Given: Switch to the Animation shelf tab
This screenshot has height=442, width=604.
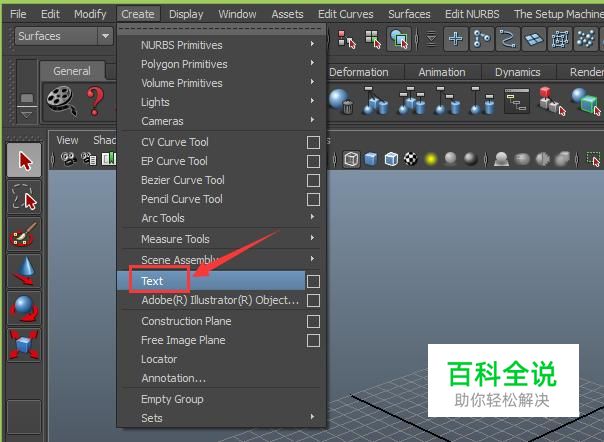Looking at the screenshot, I should click(442, 72).
